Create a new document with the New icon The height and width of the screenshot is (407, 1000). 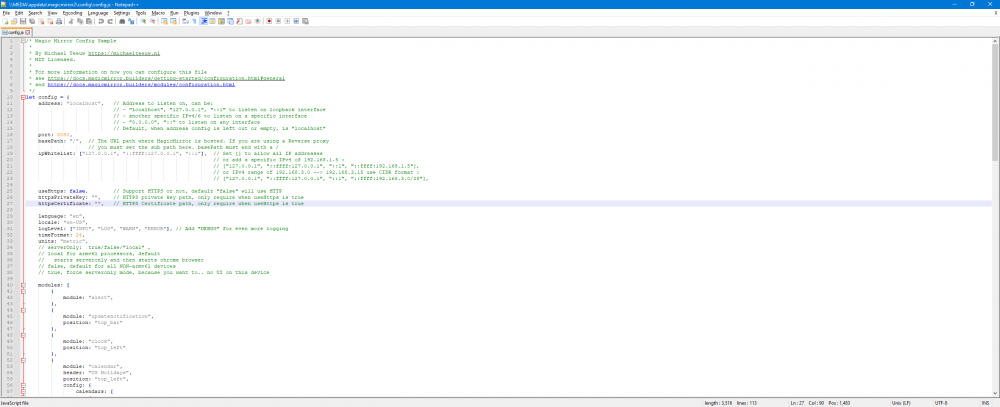coord(5,21)
